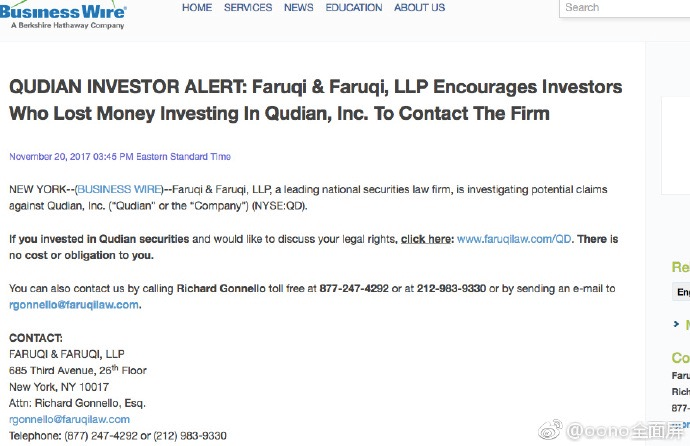The image size is (690, 446).
Task: Click rgonnello@faruqilaw.com email link in paragraph
Action: (x=74, y=305)
